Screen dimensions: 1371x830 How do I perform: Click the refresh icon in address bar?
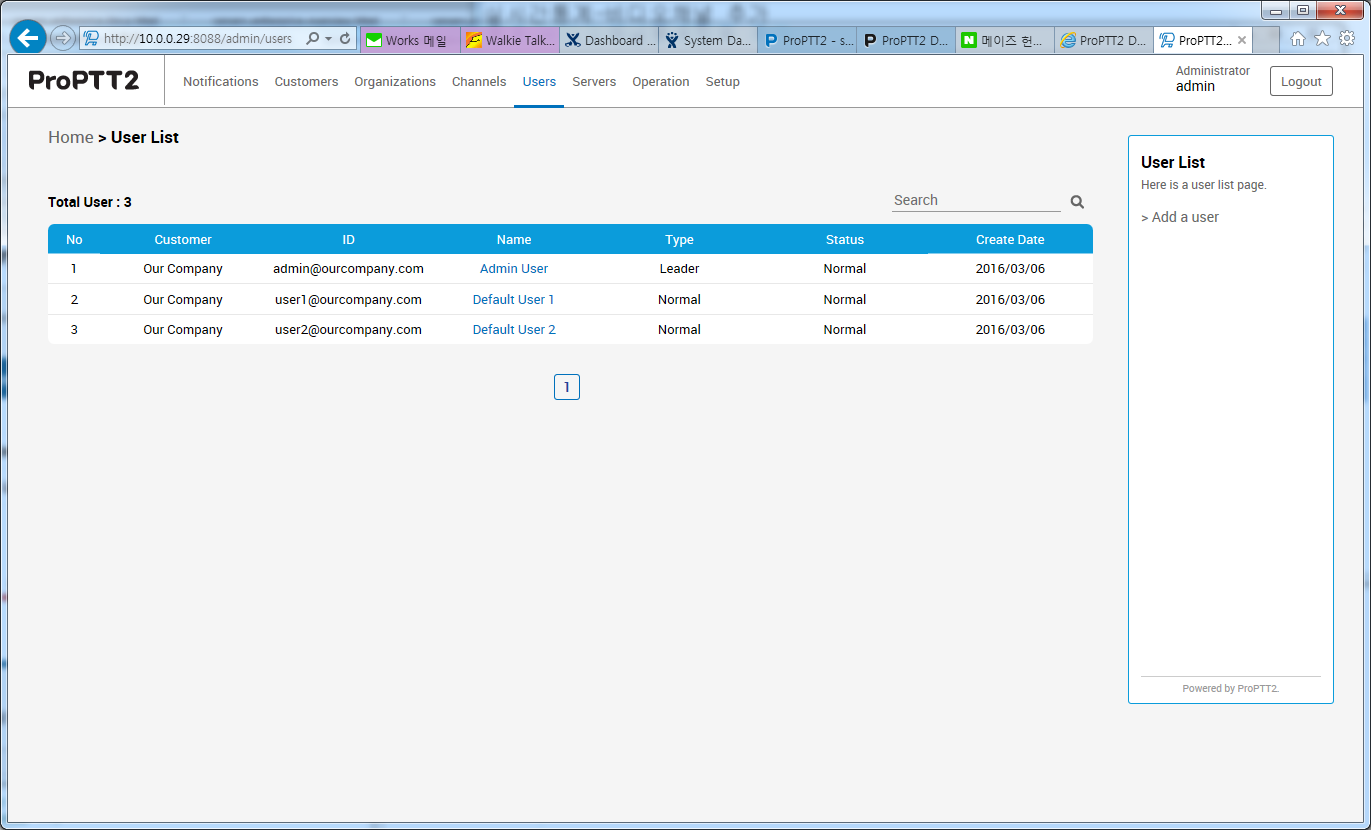click(x=345, y=39)
